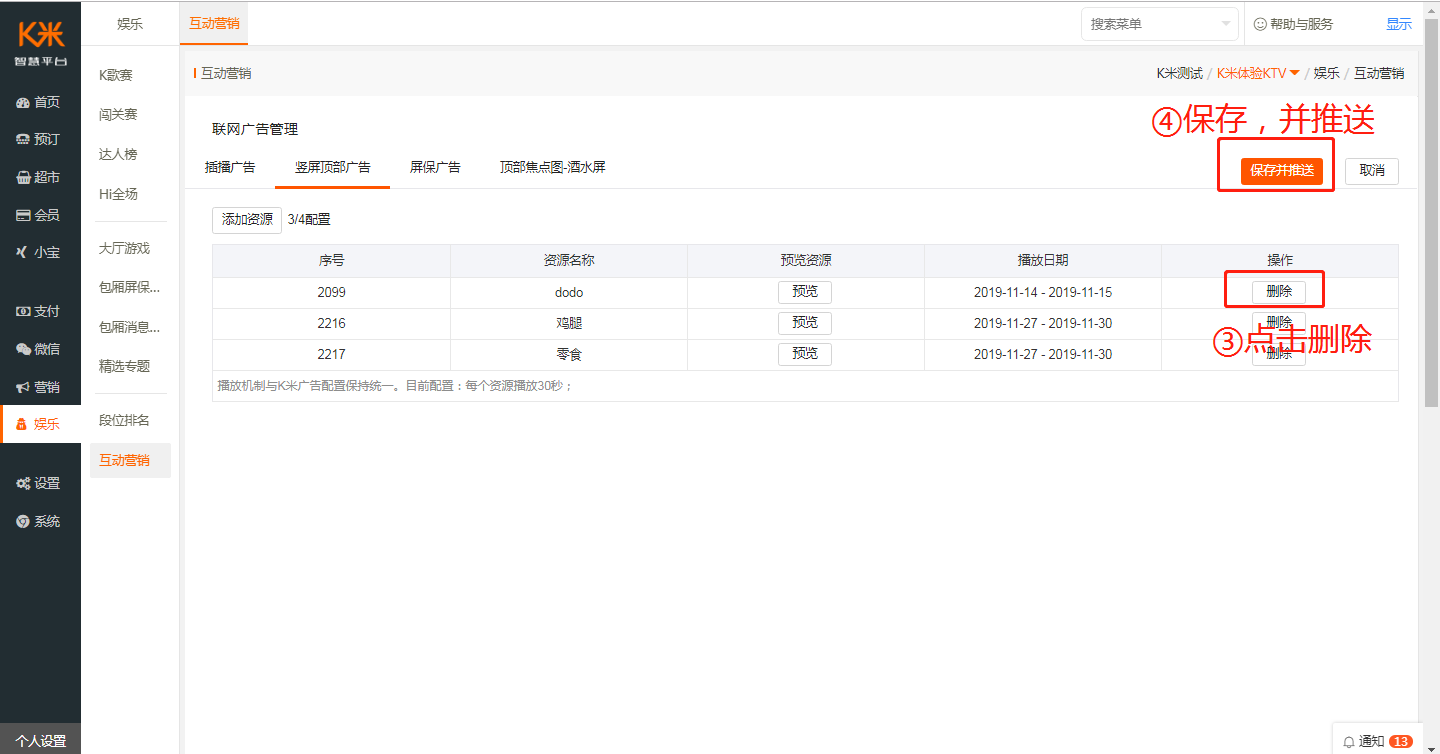Open 支付 in left sidebar
The height and width of the screenshot is (754, 1440).
click(40, 311)
